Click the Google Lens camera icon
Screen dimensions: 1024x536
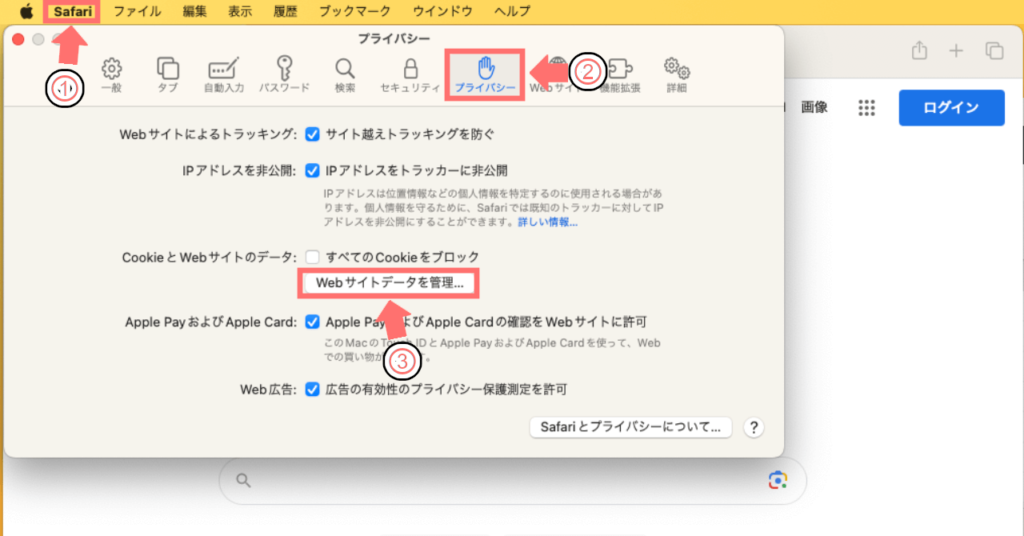click(x=777, y=481)
